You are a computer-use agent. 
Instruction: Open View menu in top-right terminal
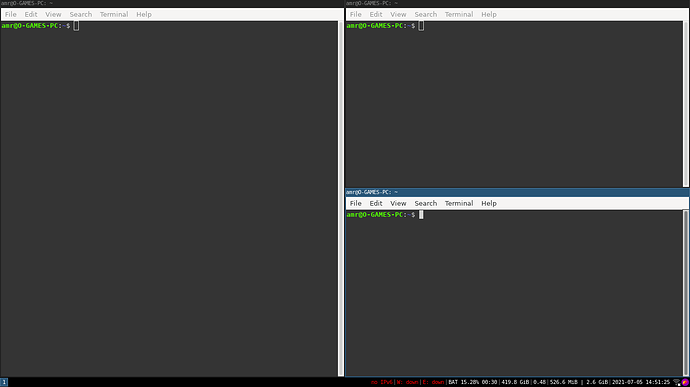pos(398,15)
